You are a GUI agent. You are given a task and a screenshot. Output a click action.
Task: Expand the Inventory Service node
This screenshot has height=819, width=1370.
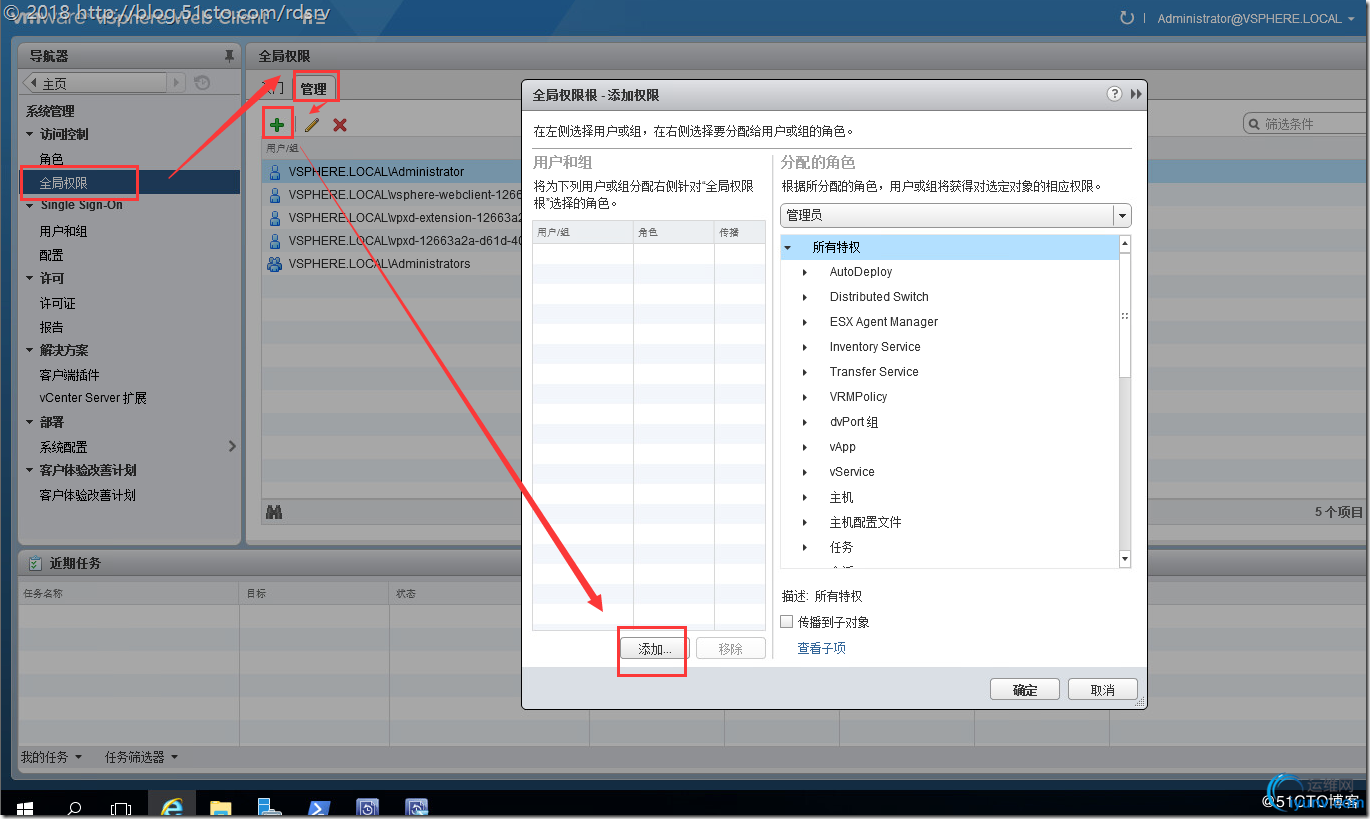pyautogui.click(x=805, y=347)
